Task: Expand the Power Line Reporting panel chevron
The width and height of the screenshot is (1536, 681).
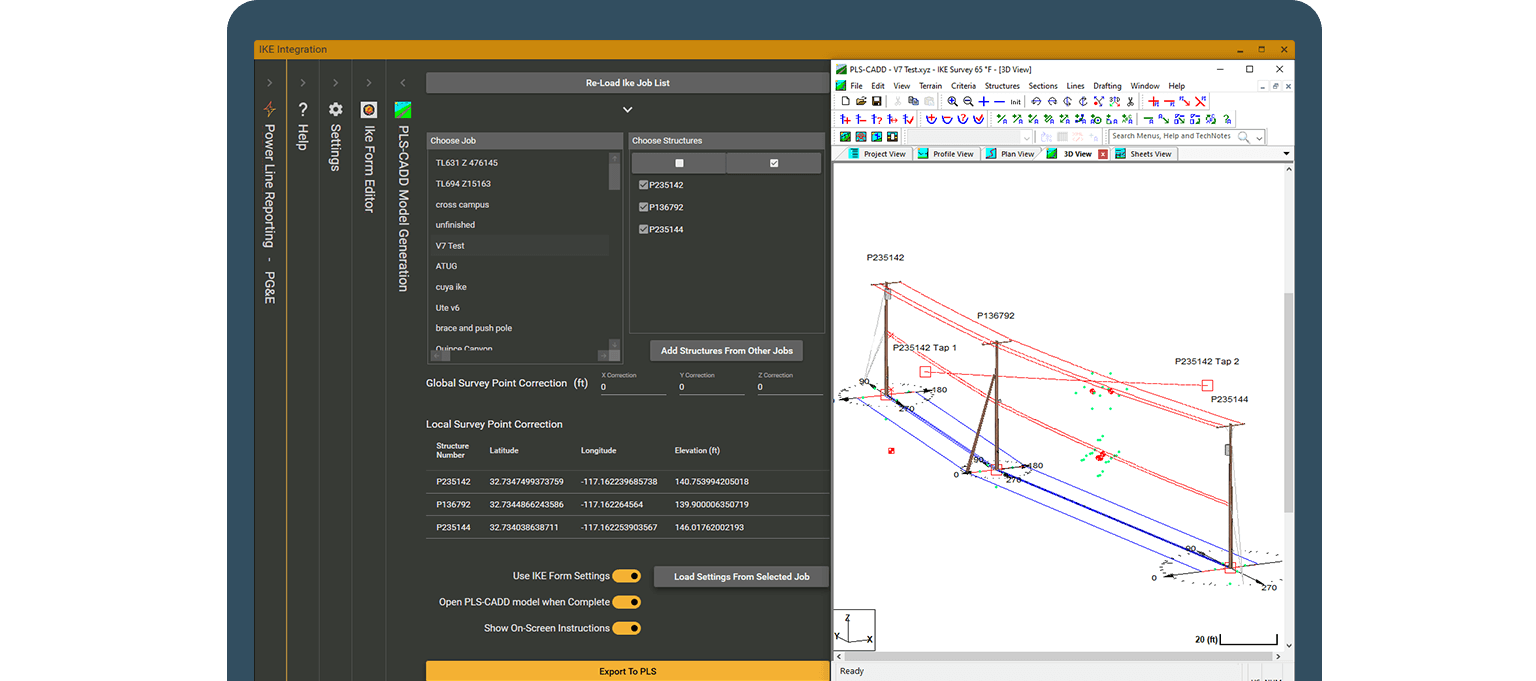Action: coord(269,83)
